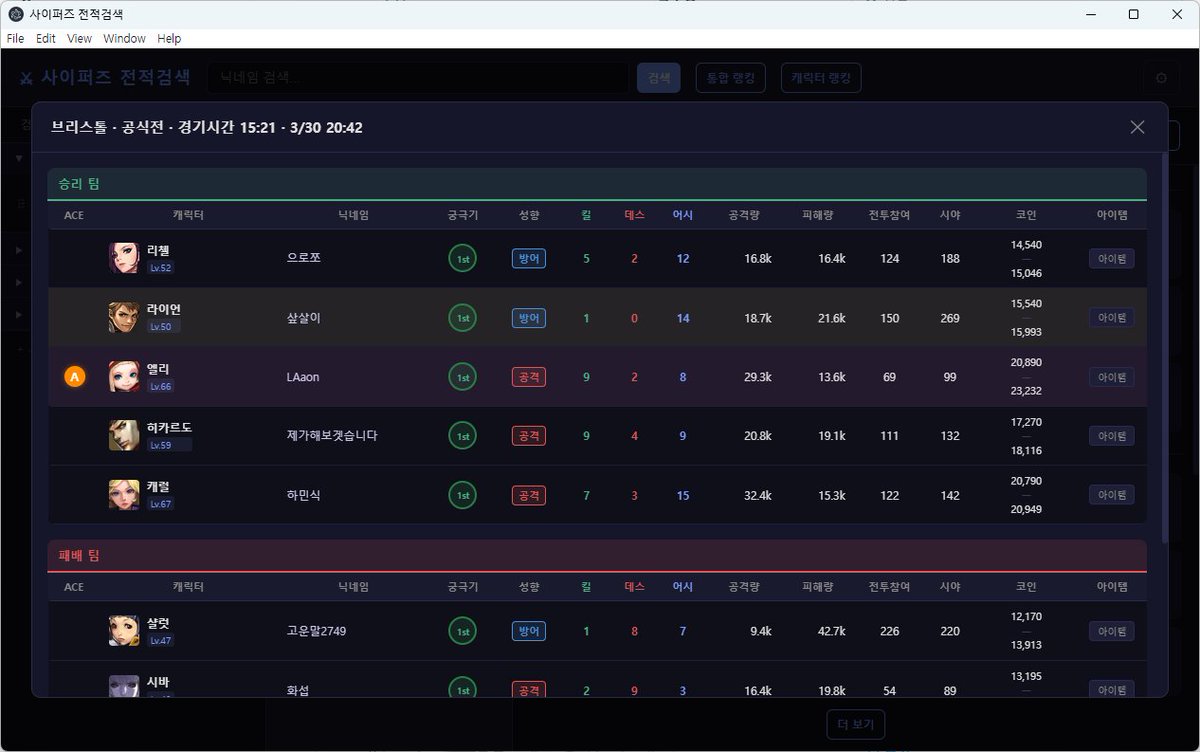Click the 검색 search button
The image size is (1200, 752).
pyautogui.click(x=658, y=78)
